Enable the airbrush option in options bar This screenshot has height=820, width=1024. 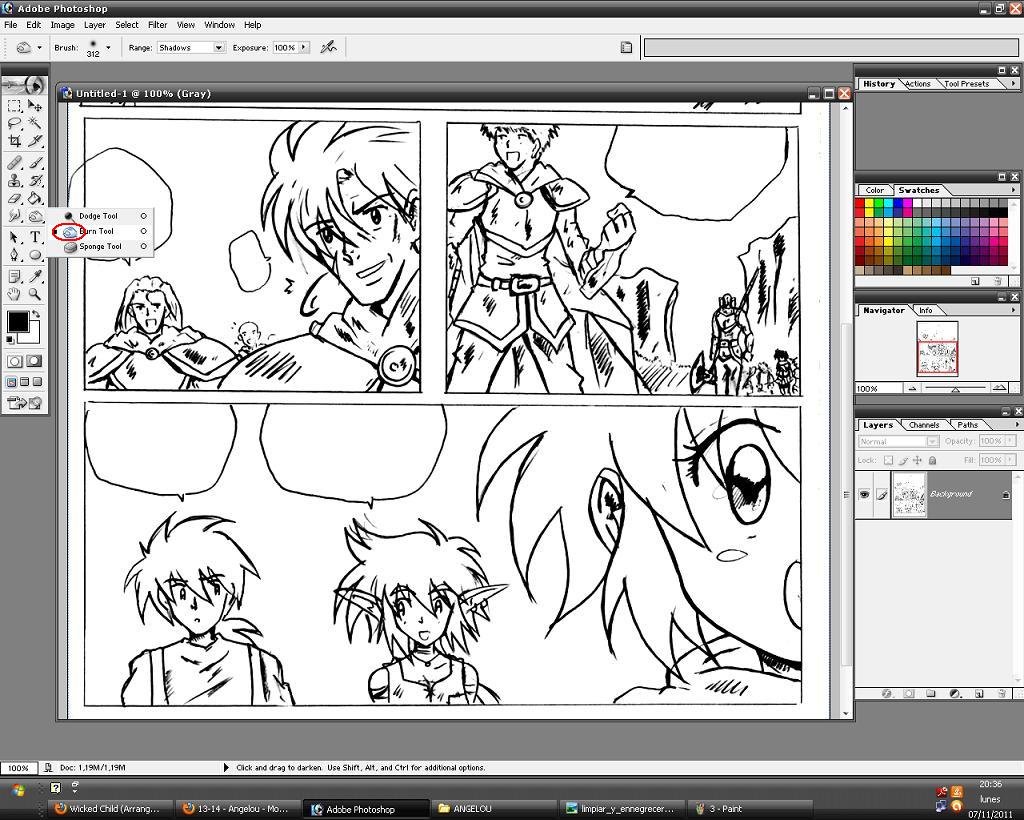(x=328, y=47)
